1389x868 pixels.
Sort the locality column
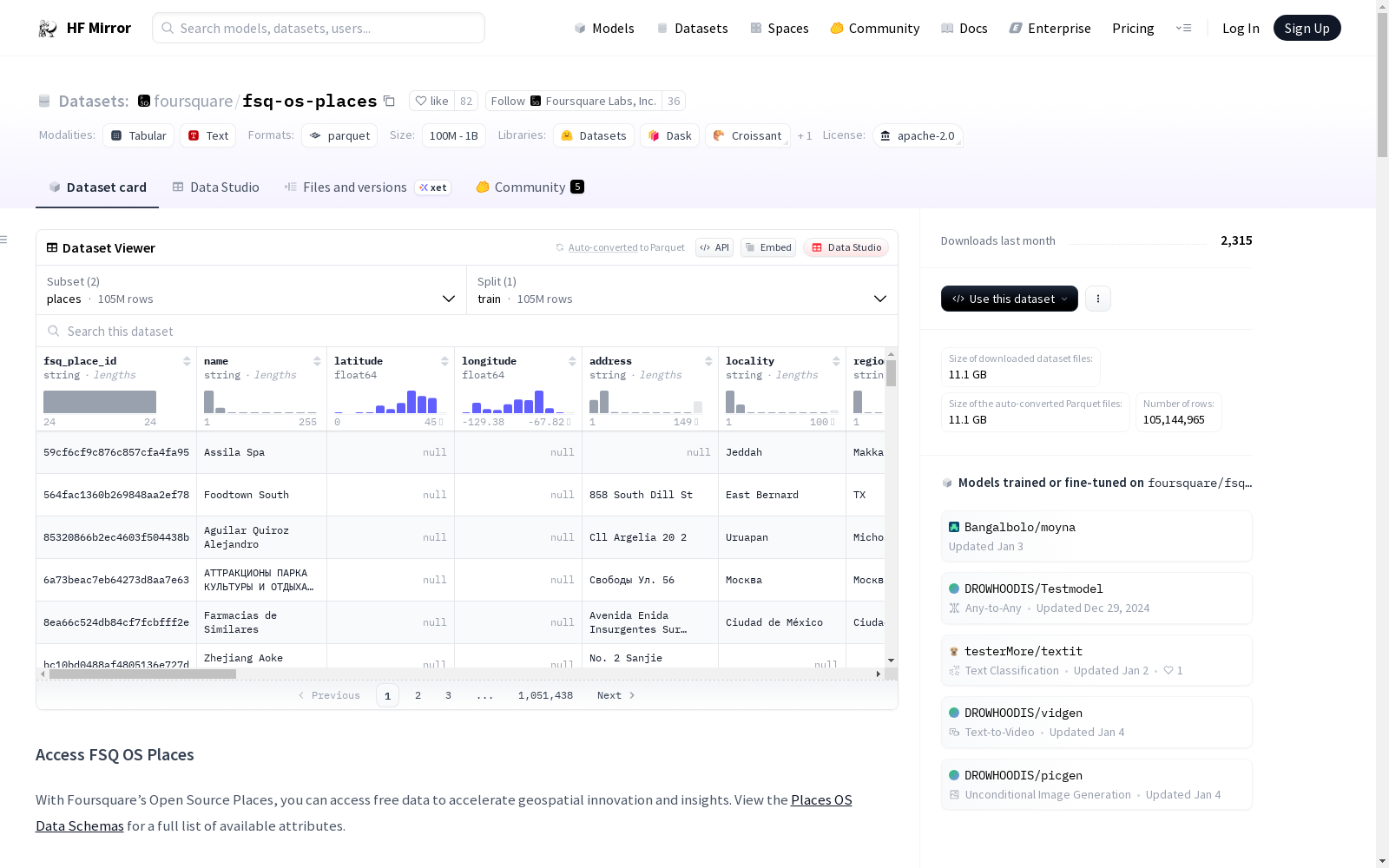[836, 361]
